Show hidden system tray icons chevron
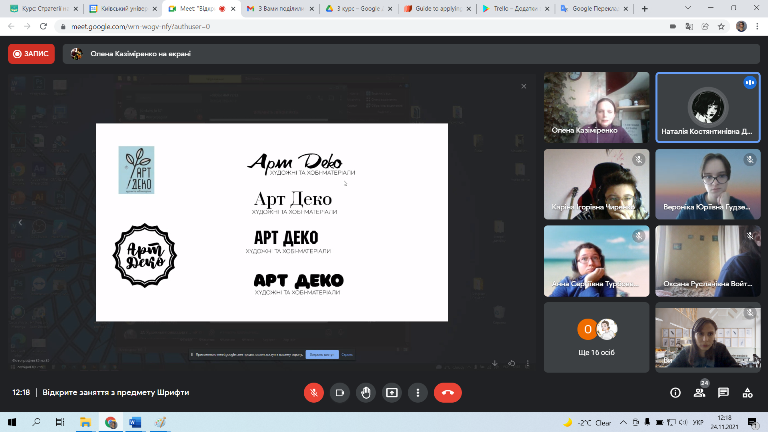 (x=623, y=422)
